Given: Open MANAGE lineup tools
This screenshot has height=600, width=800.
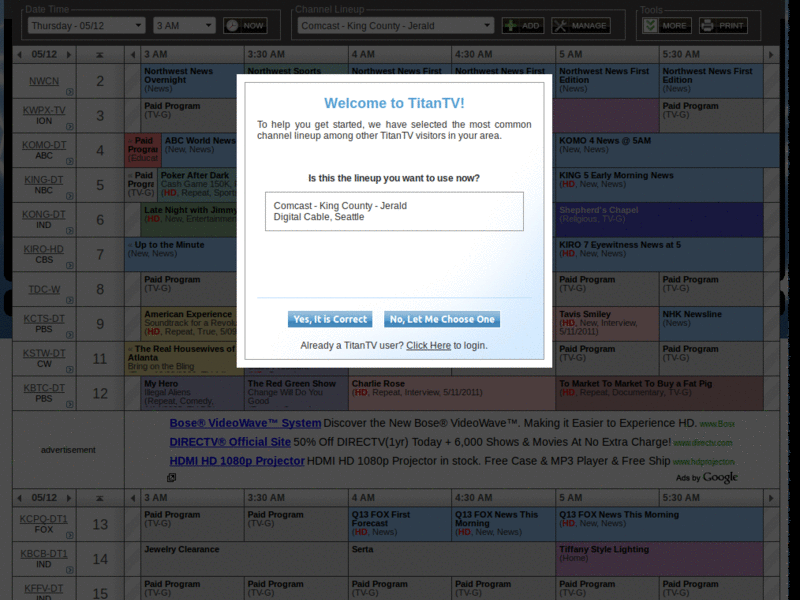Looking at the screenshot, I should point(581,26).
